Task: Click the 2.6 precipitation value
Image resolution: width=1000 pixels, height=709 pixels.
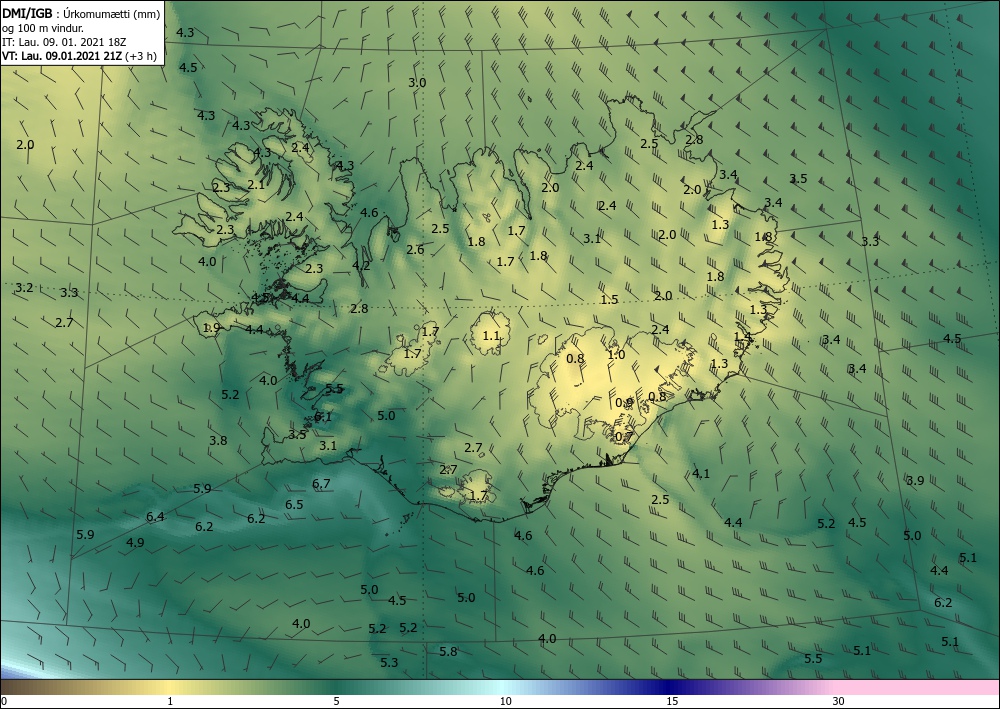Action: click(415, 249)
